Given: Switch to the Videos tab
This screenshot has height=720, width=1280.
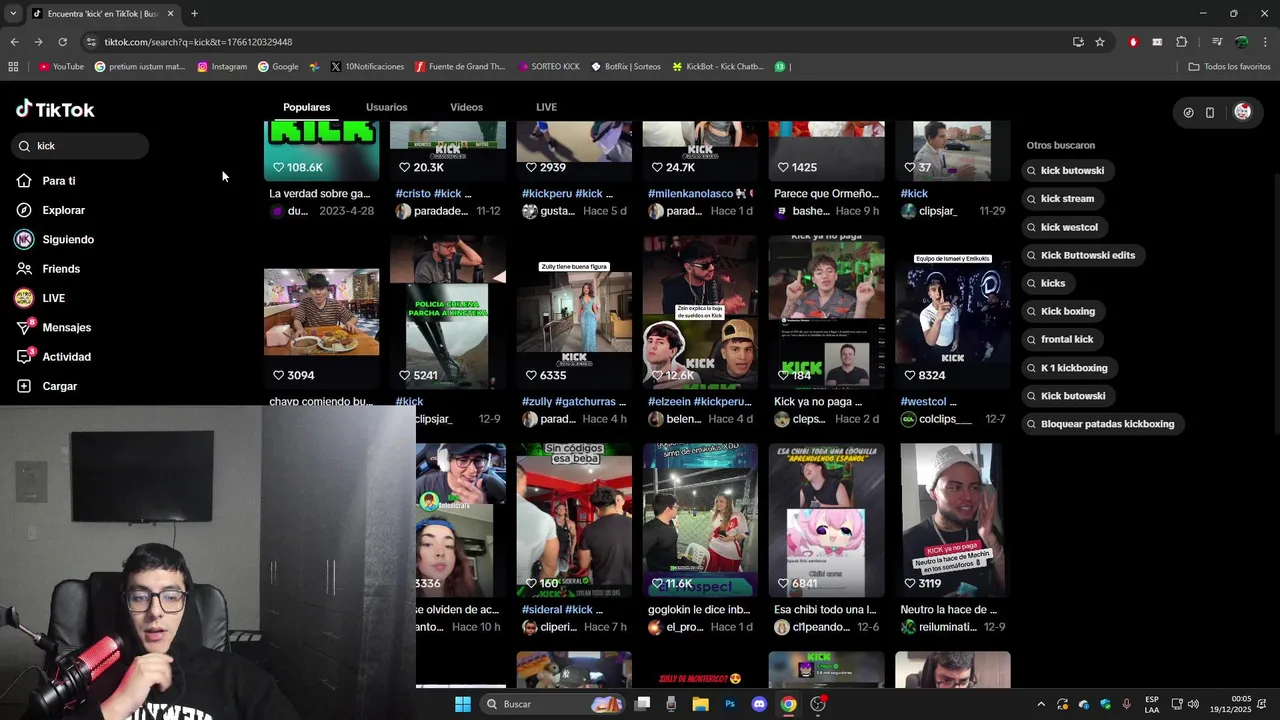Looking at the screenshot, I should [466, 107].
